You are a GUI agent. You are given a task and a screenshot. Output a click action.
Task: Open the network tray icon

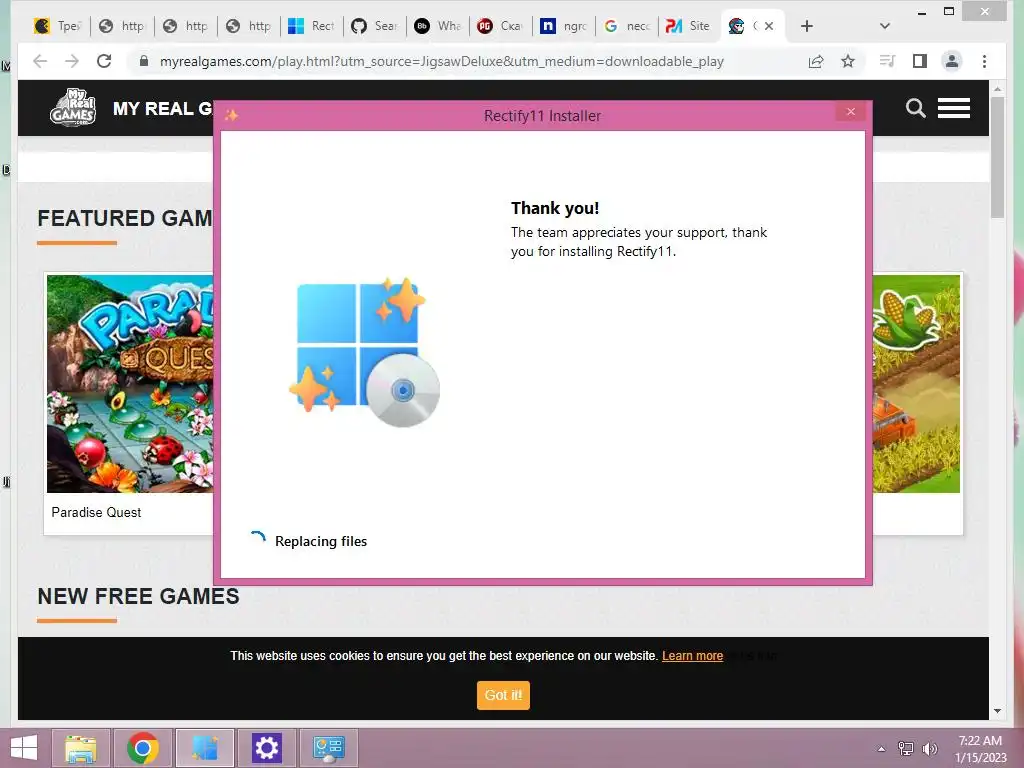[x=906, y=748]
